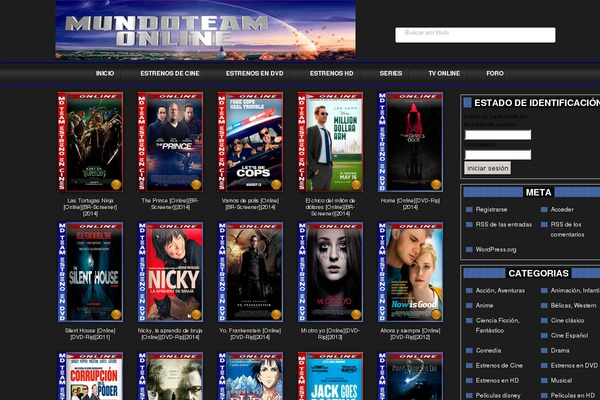Select Estrenos de Cine category link
Screen dimensions: 600x400
tap(499, 366)
